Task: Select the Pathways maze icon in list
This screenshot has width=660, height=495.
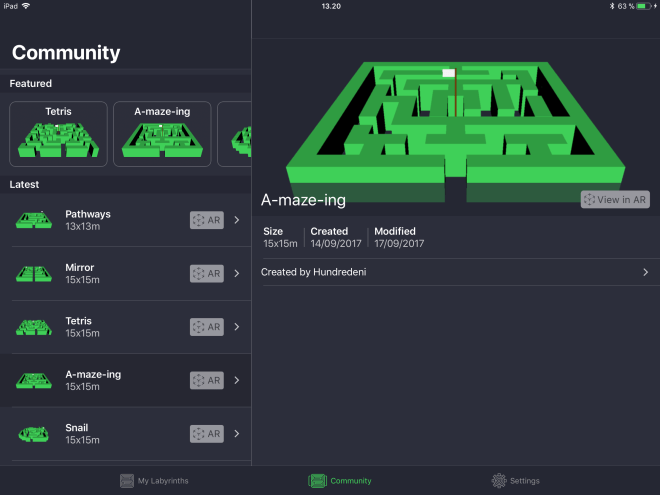Action: 34,220
